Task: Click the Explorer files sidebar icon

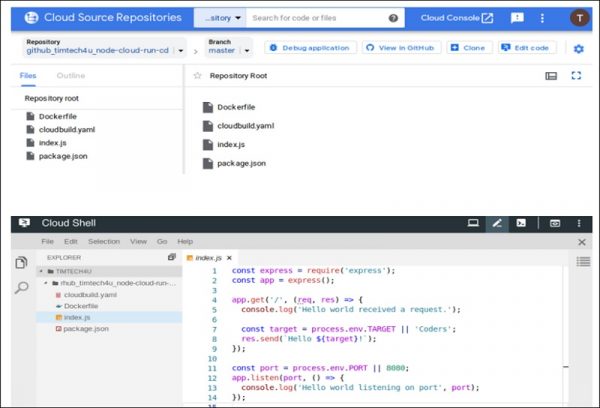Action: [21, 263]
